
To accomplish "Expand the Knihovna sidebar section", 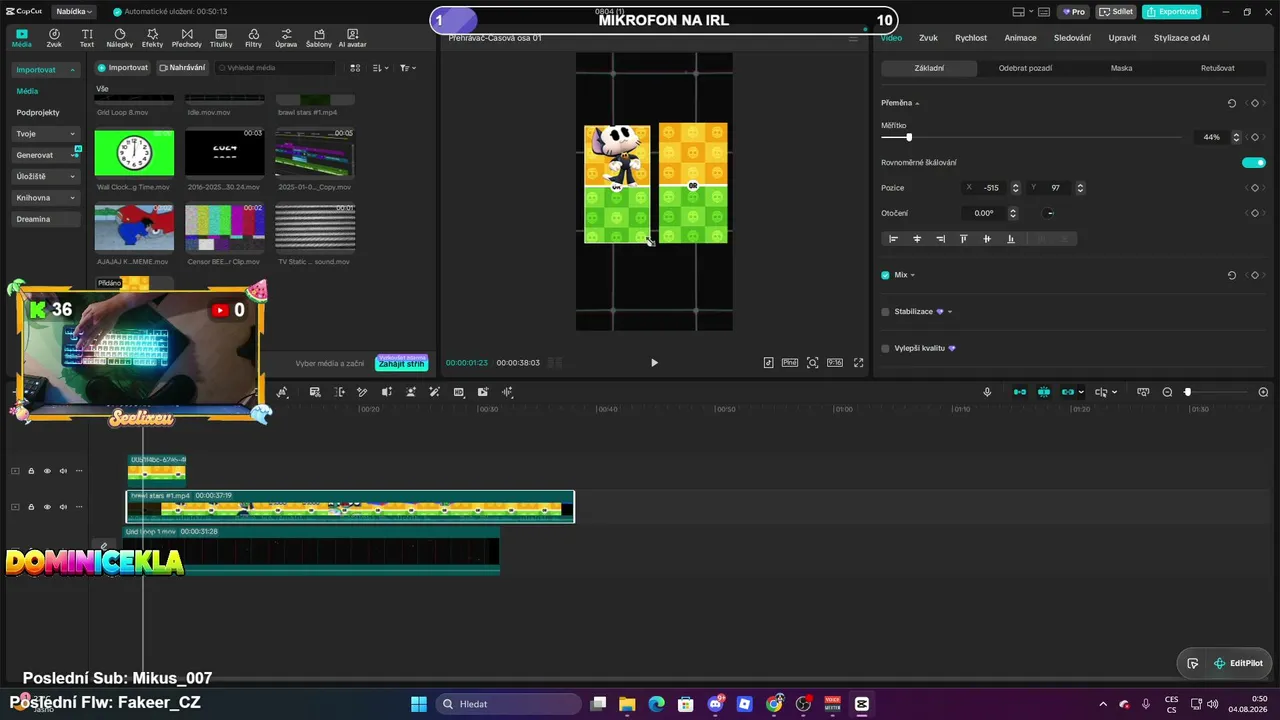I will [46, 198].
